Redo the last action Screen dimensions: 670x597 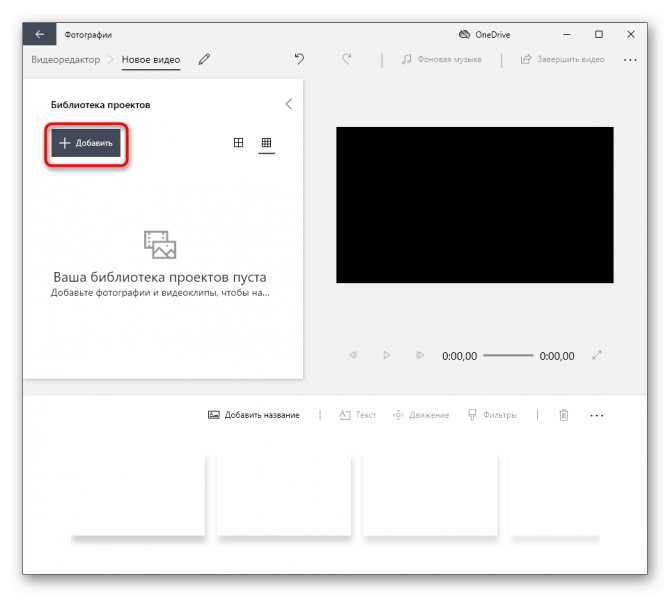point(347,59)
